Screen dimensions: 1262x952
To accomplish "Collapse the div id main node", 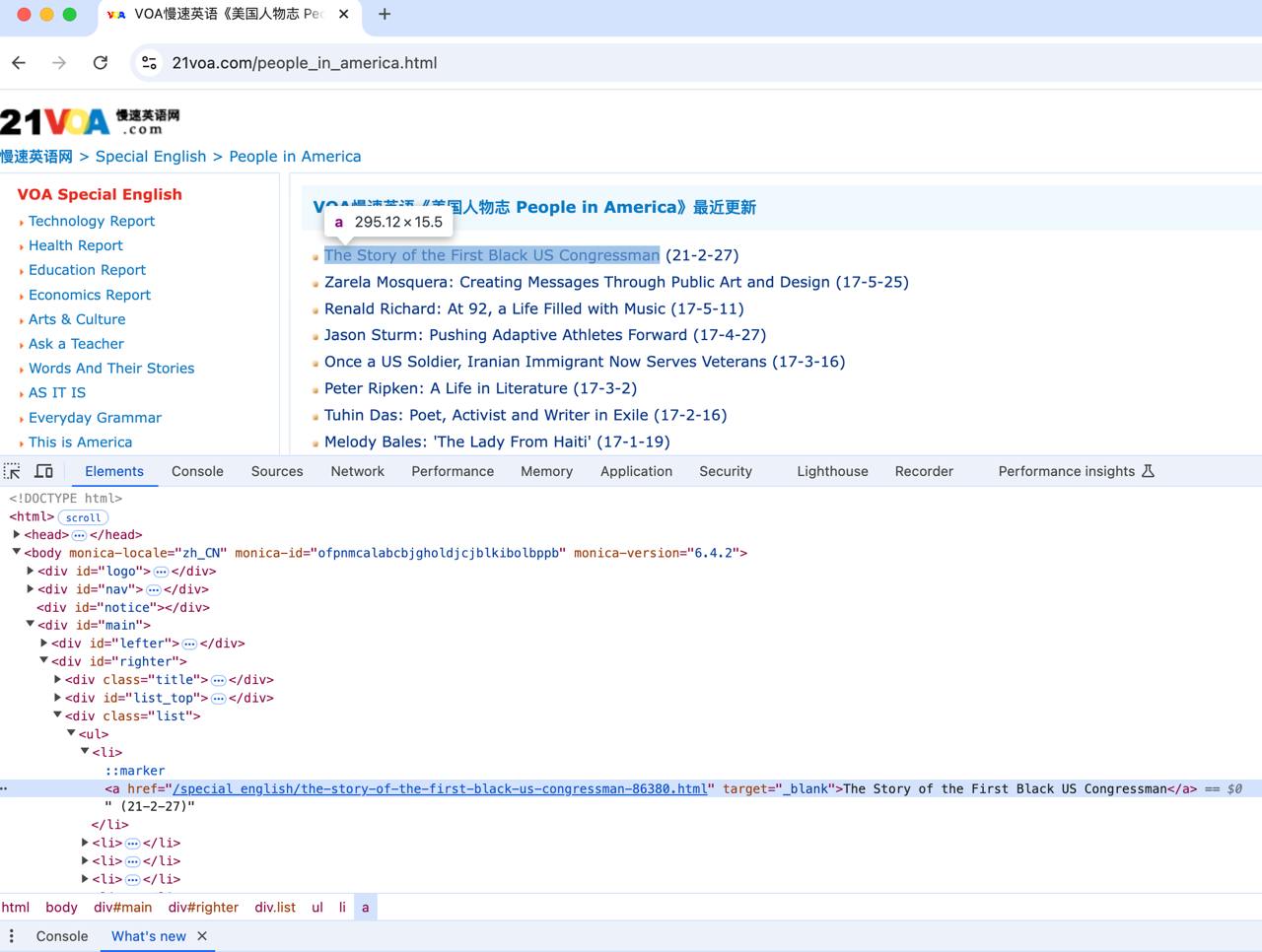I will pos(31,625).
